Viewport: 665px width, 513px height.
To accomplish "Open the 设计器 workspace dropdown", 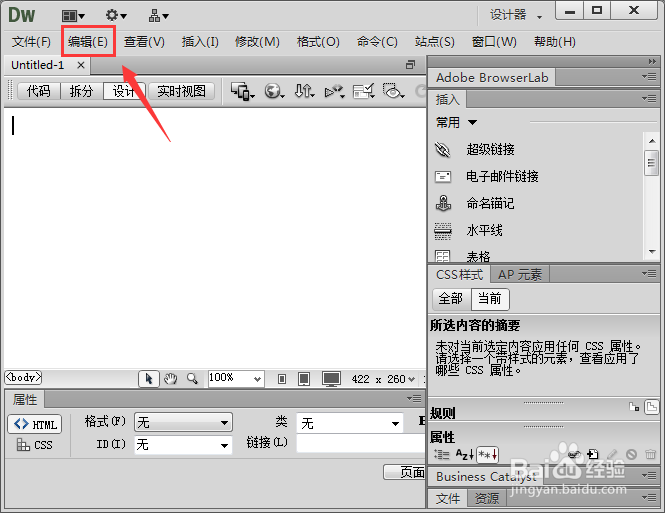I will pos(516,15).
